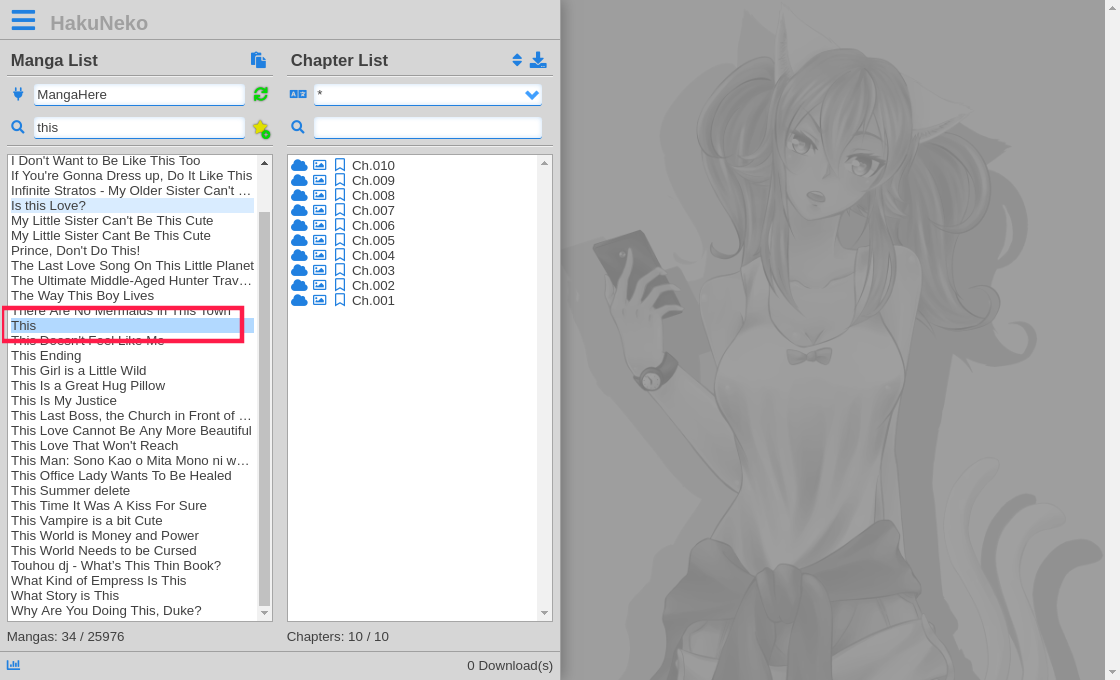Select This World Needs to be Cursed
The image size is (1120, 680).
103,550
